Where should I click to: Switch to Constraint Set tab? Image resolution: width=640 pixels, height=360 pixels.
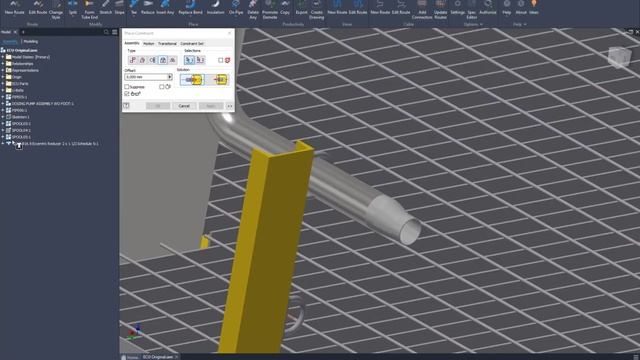click(x=192, y=43)
